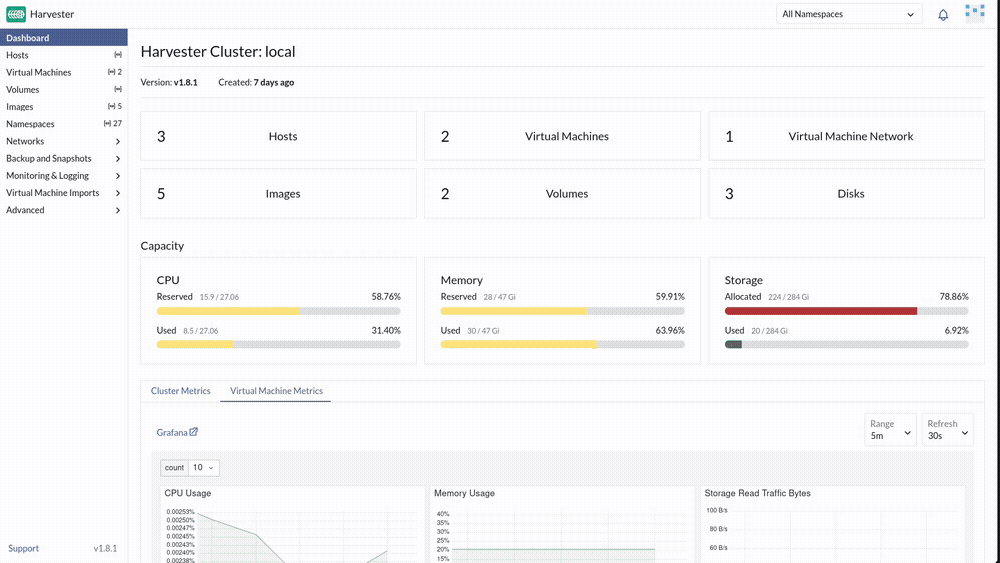Viewport: 1000px width, 563px height.
Task: Click the 78.86% storage allocated value
Action: point(954,296)
